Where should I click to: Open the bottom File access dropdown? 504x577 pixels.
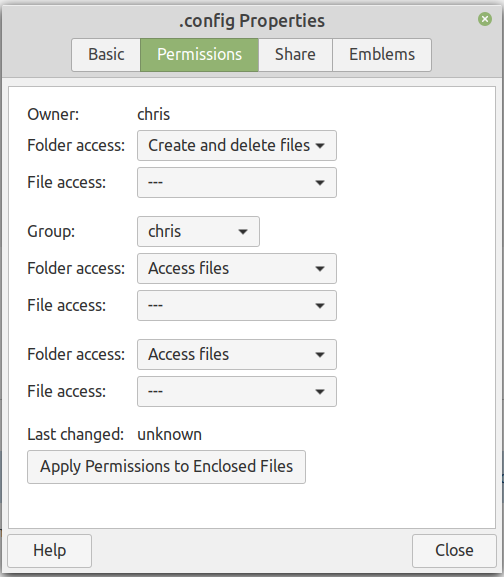click(237, 392)
